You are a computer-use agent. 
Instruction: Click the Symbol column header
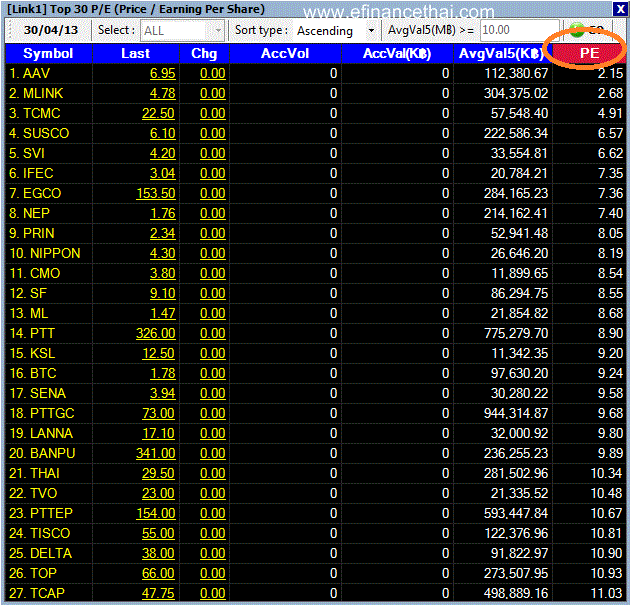[48, 54]
